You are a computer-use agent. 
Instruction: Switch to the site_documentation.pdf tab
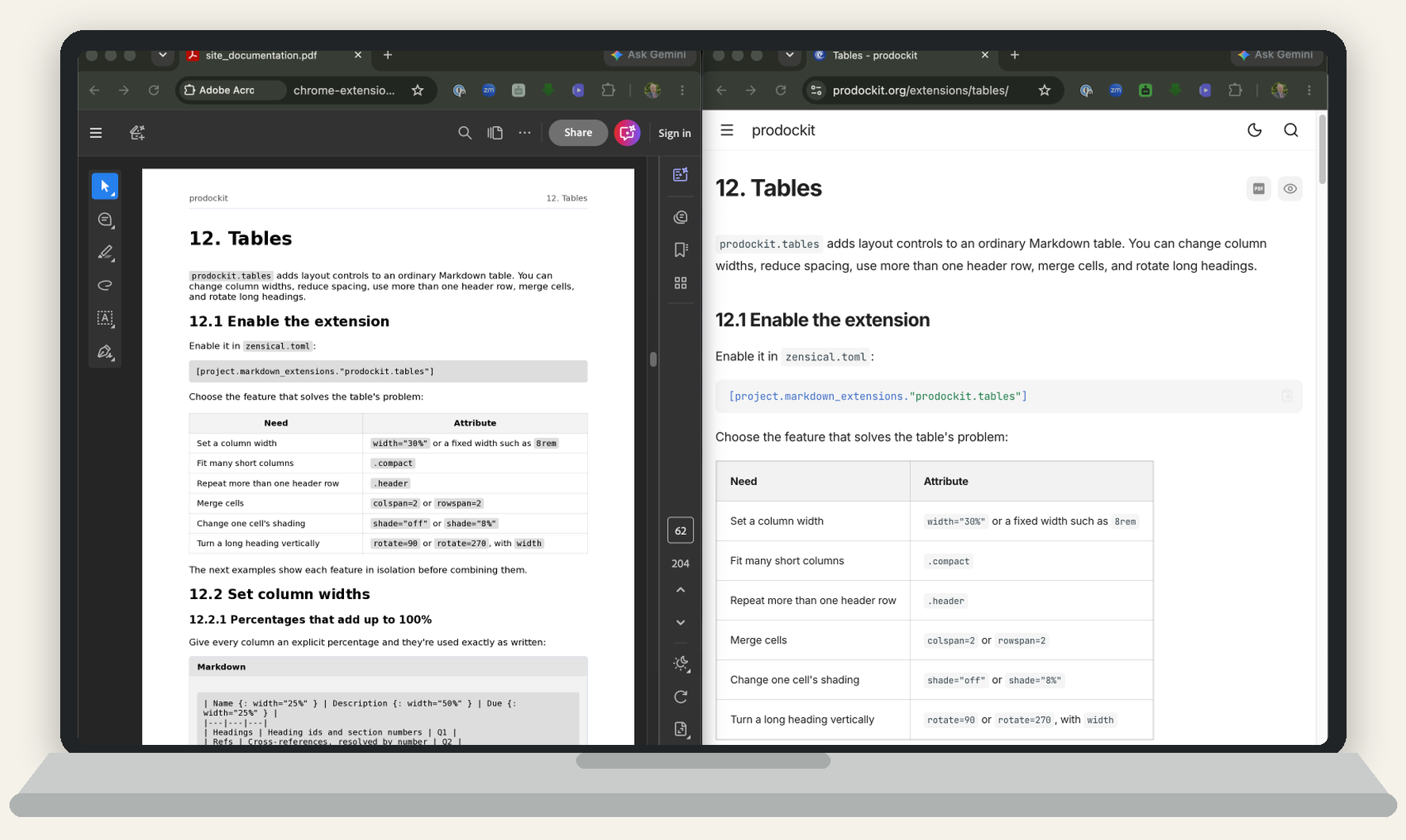[x=262, y=55]
